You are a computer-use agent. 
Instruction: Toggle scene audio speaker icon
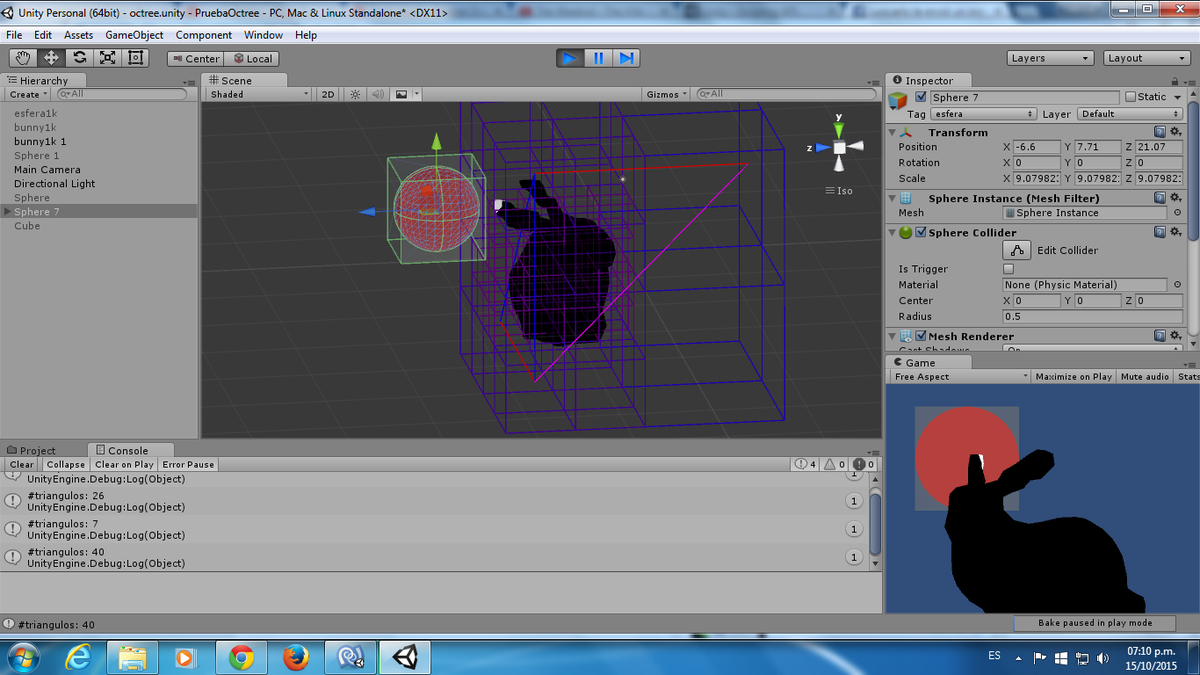tap(378, 94)
